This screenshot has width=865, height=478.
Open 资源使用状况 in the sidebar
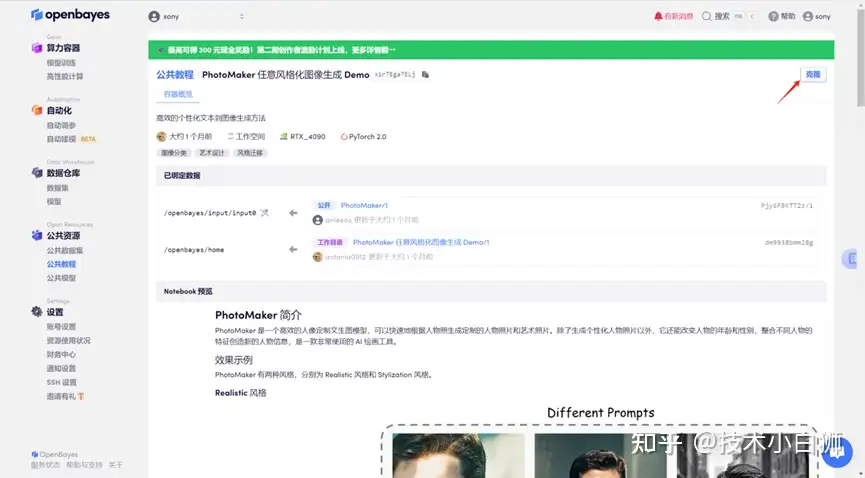[x=68, y=341]
